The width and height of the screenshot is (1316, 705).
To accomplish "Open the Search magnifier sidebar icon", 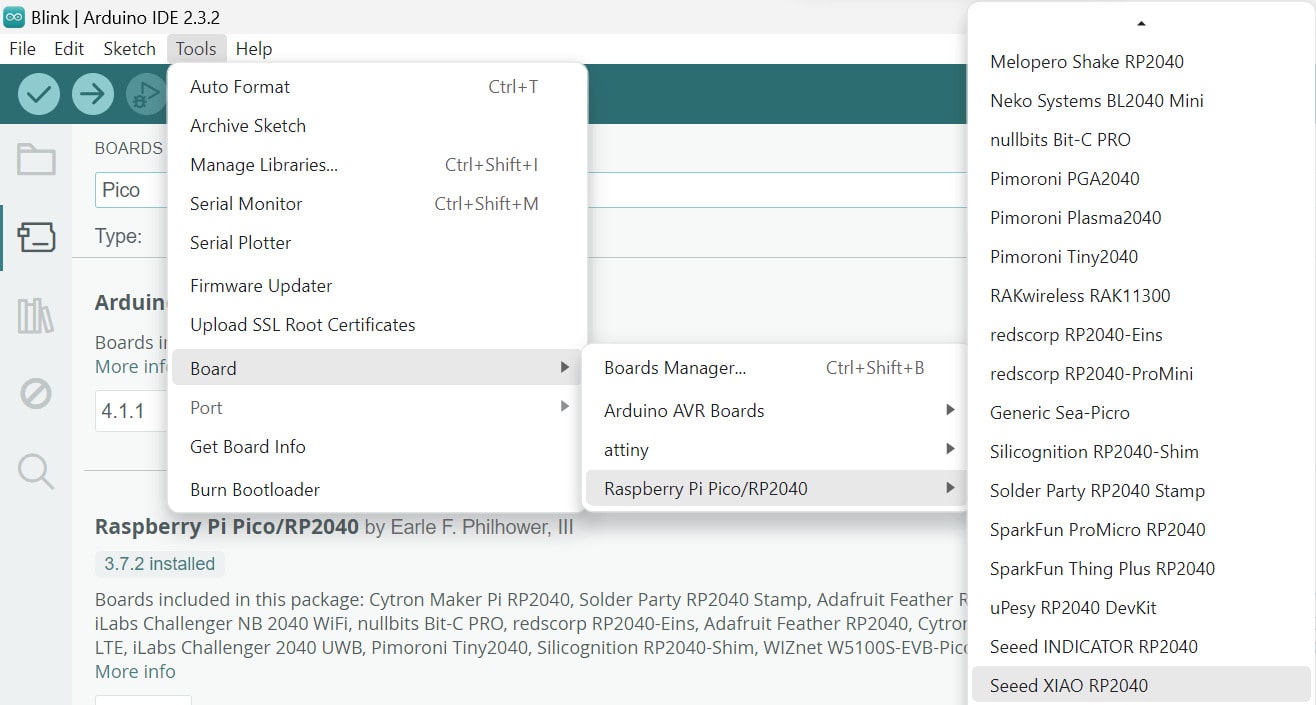I will (36, 471).
